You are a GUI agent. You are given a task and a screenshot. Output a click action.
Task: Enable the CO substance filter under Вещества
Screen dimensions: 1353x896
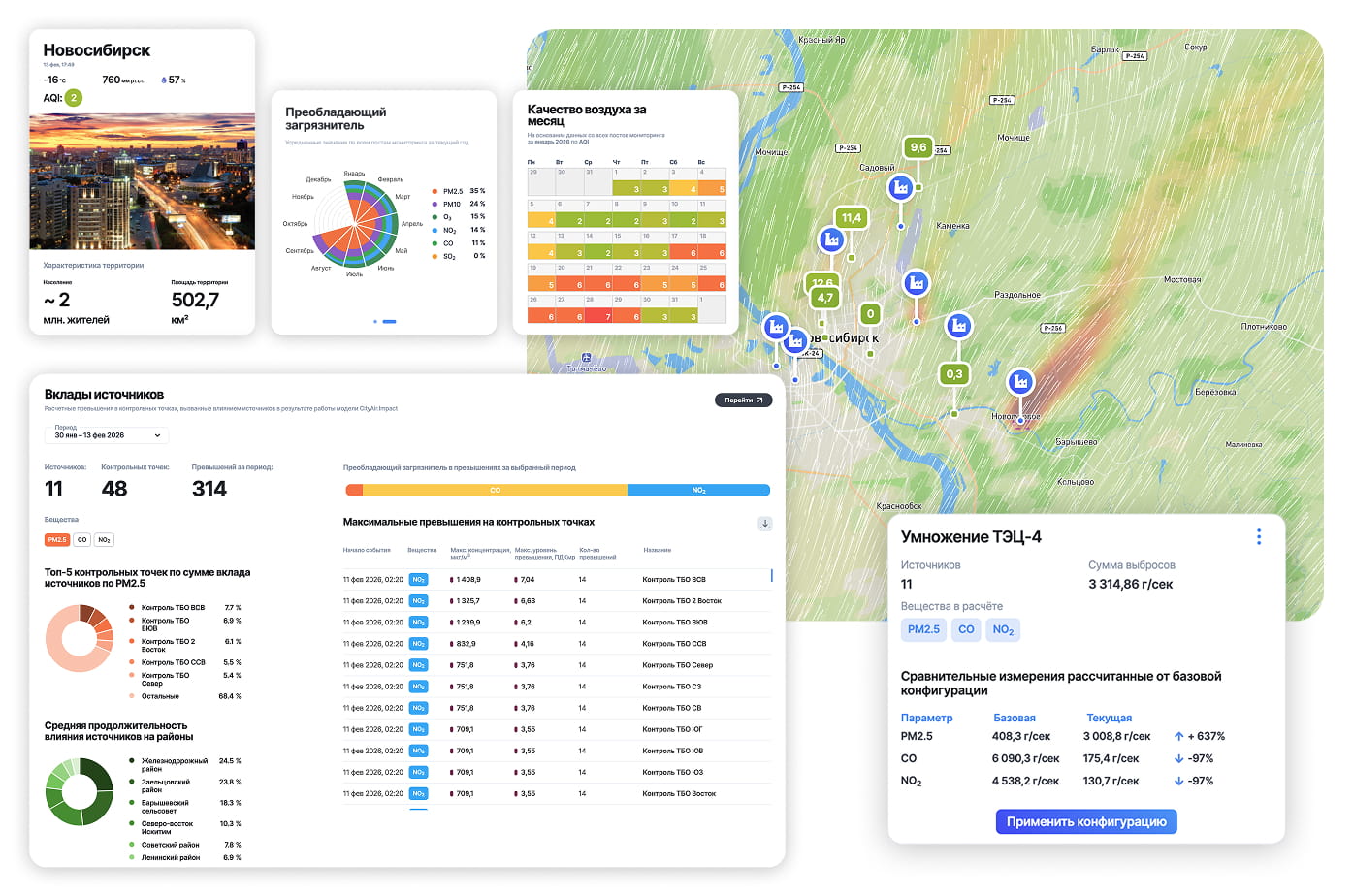pyautogui.click(x=81, y=540)
